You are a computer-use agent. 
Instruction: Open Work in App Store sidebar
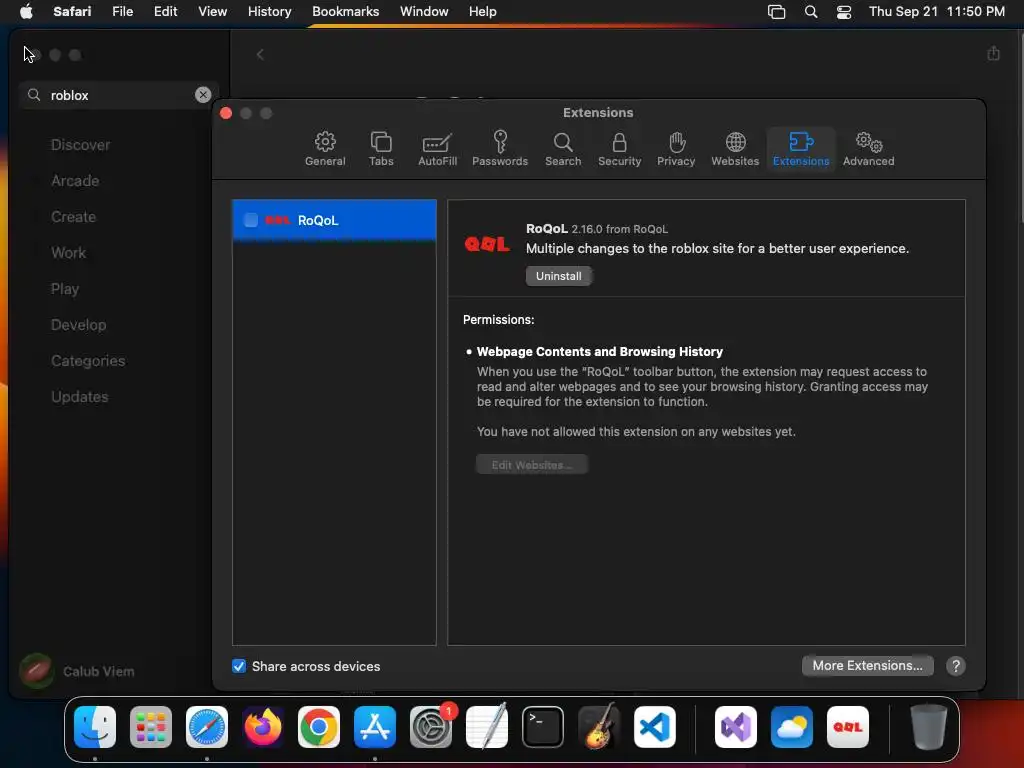[69, 253]
